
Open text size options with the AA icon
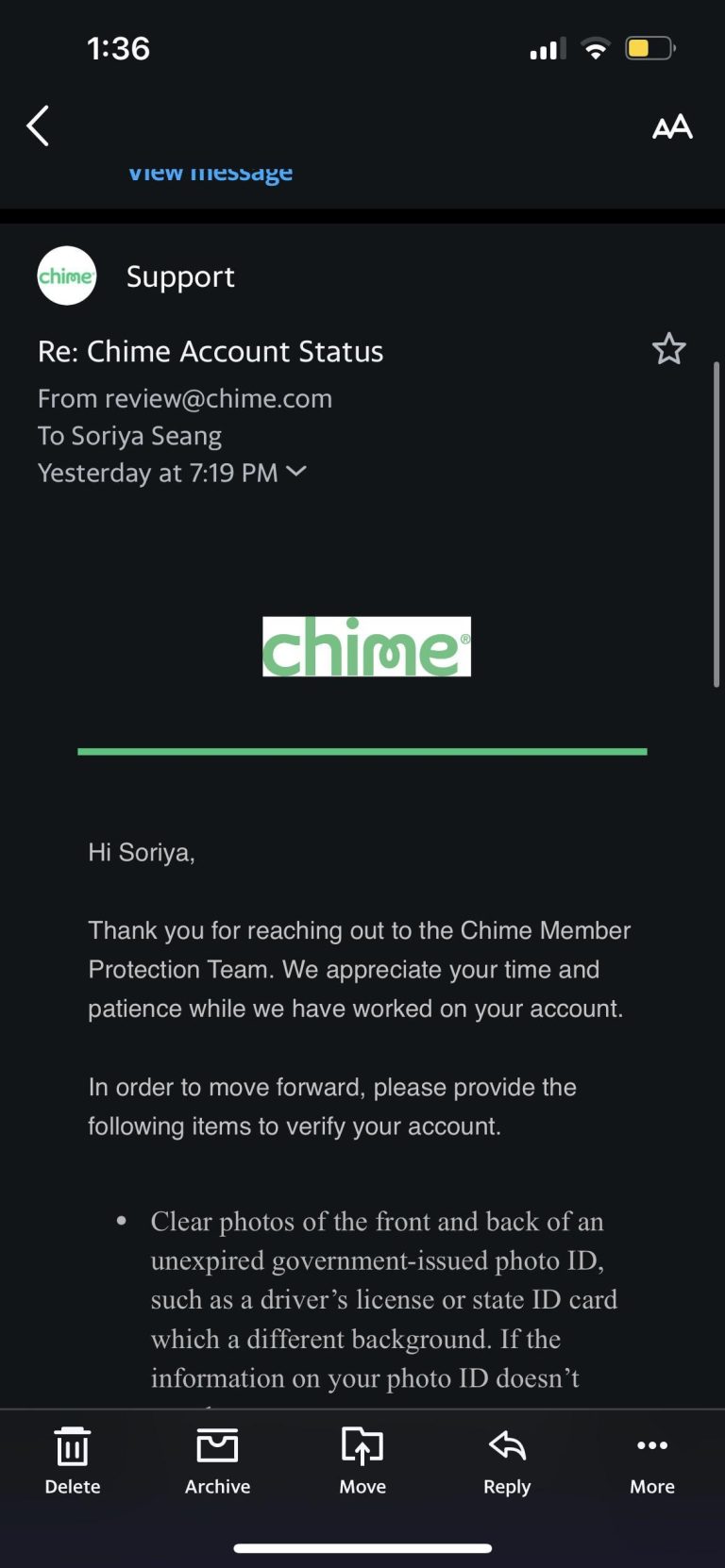[672, 125]
